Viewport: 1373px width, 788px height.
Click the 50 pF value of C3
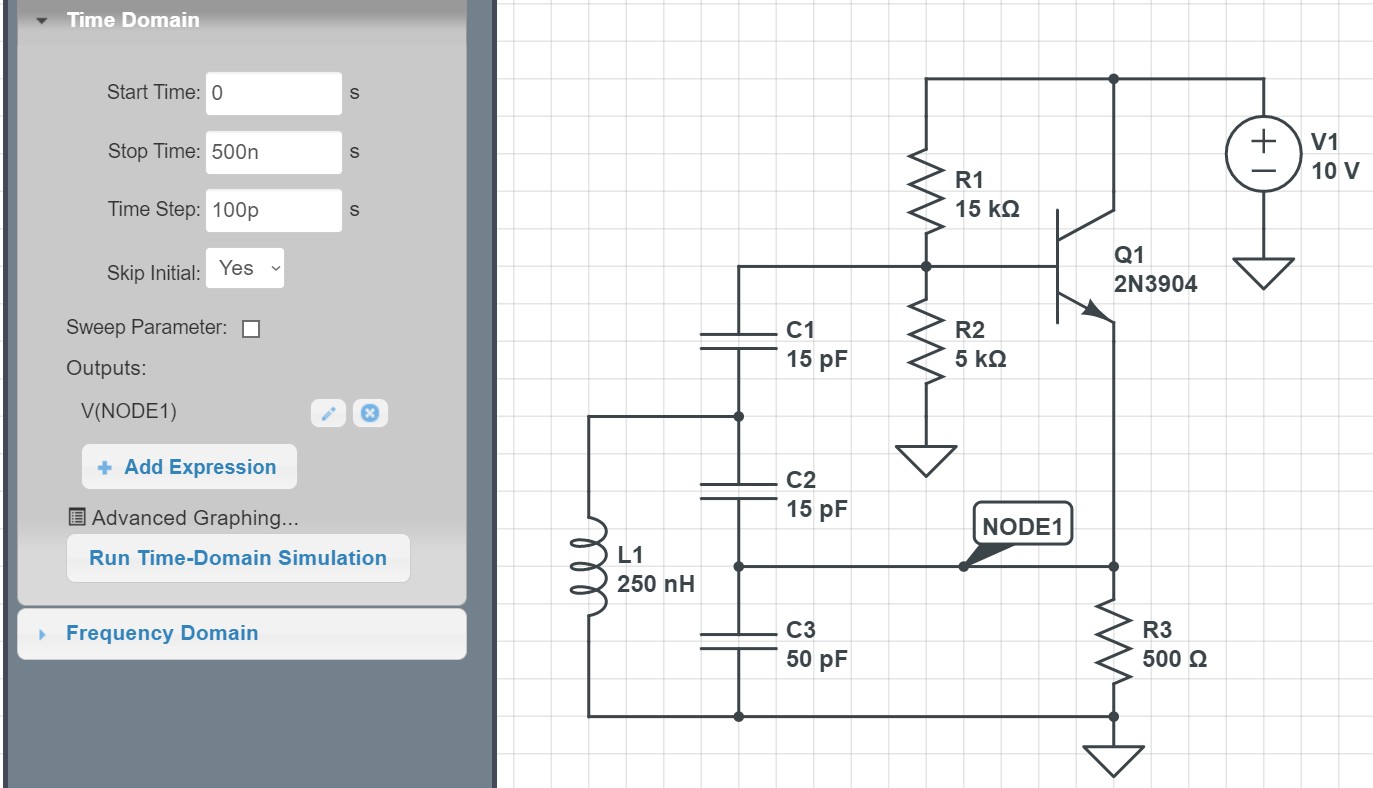pyautogui.click(x=817, y=659)
